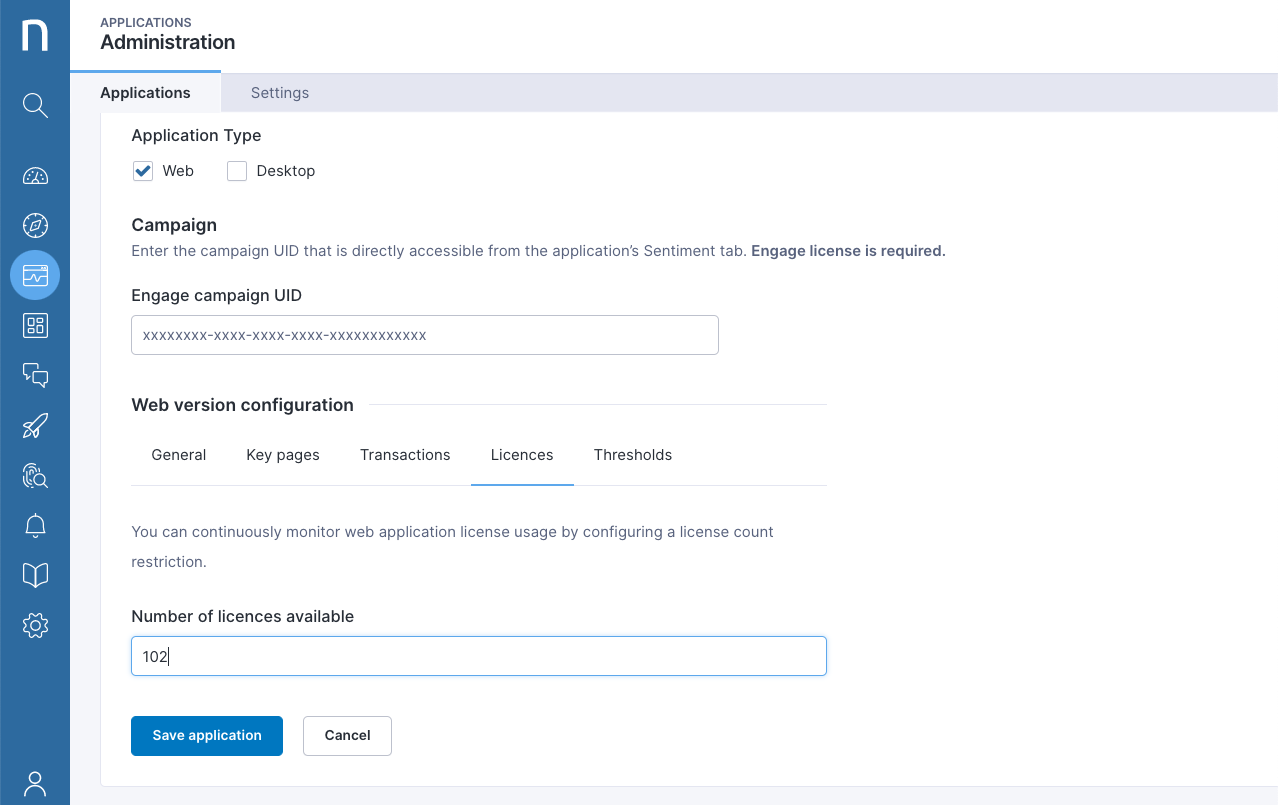The height and width of the screenshot is (805, 1278).
Task: Uncheck the Web application type
Action: (x=142, y=170)
